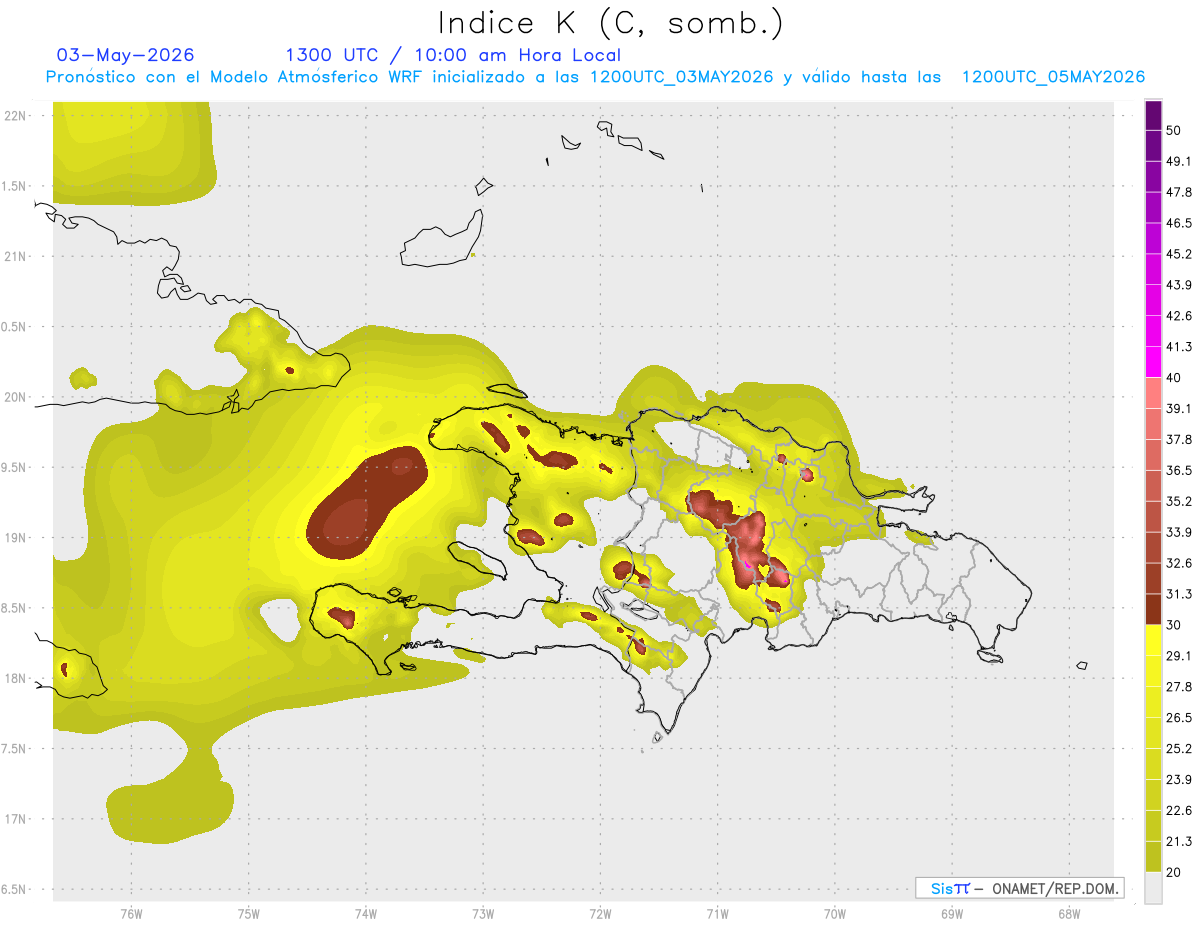The image size is (1200, 927).
Task: Click the 70W longitude axis label
Action: 834,913
